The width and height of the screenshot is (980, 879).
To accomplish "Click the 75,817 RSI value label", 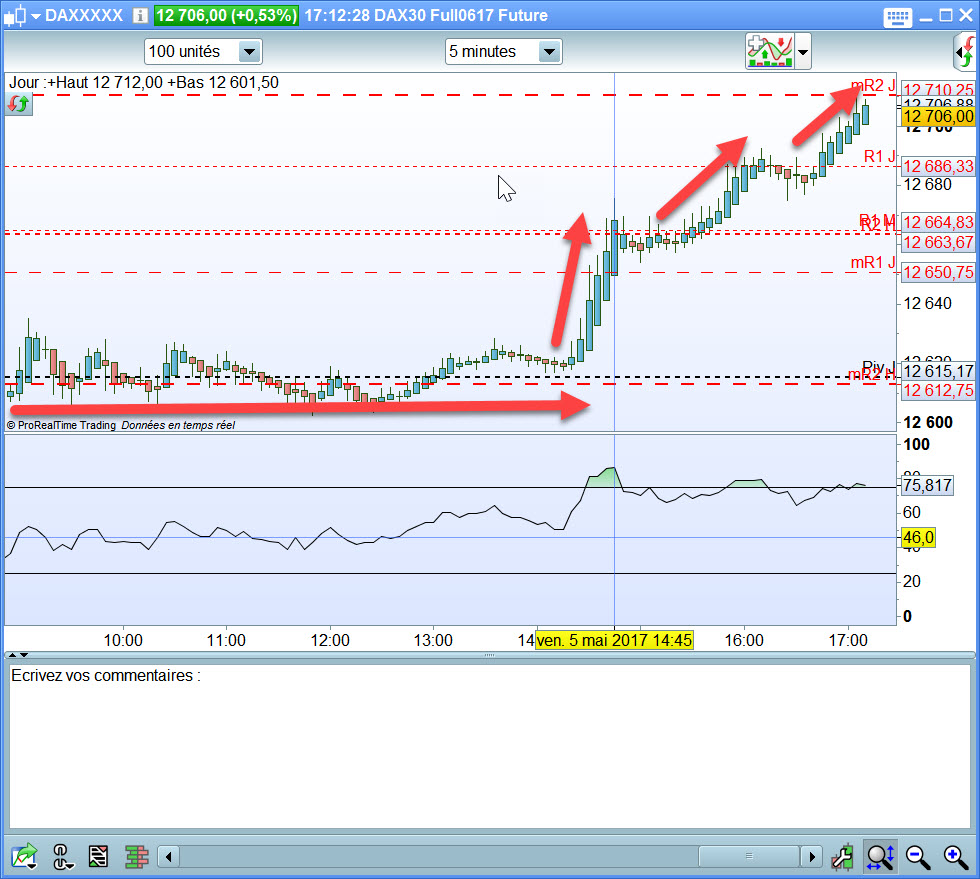I will coord(927,485).
